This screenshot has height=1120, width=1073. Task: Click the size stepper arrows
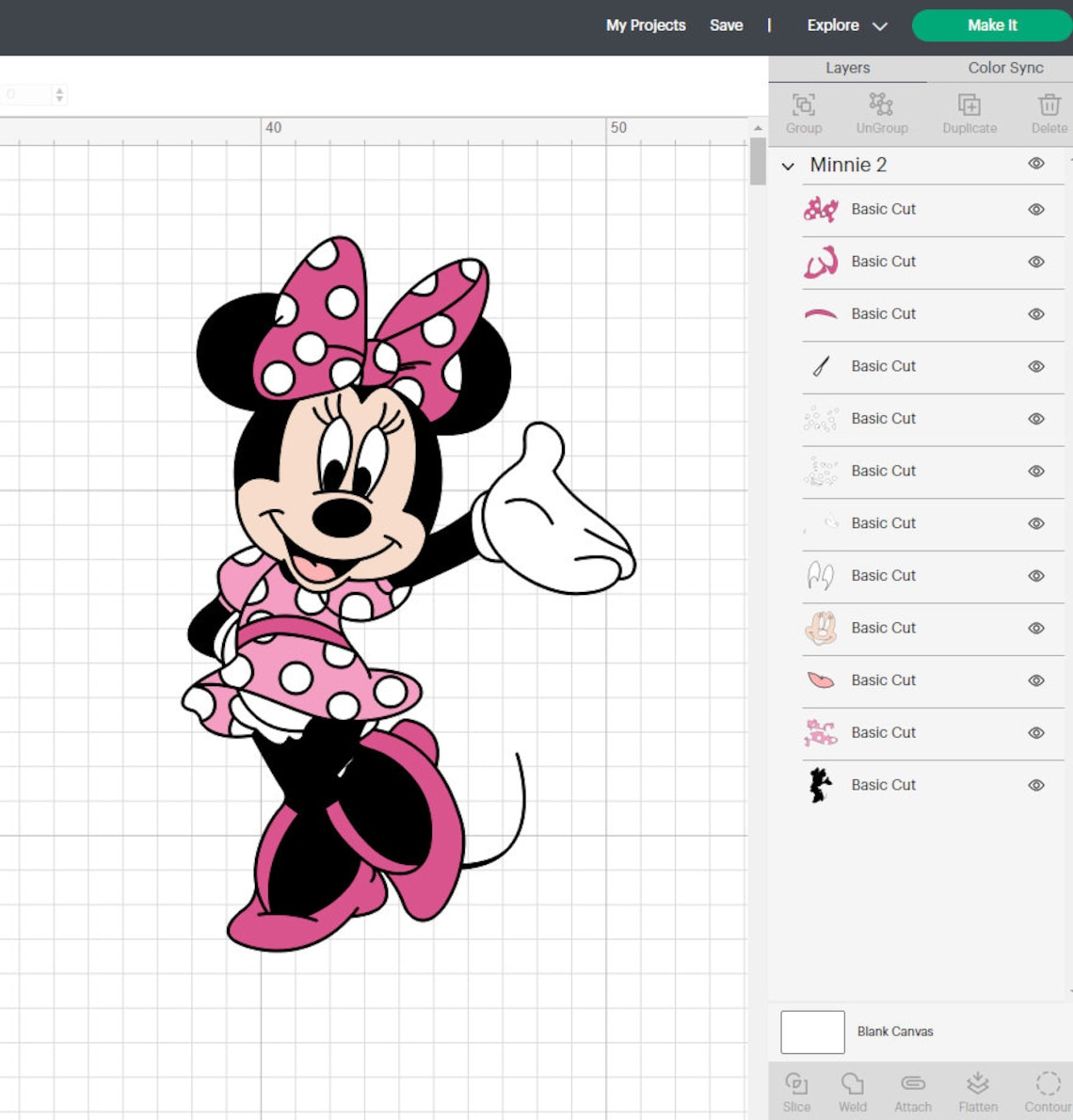[58, 94]
